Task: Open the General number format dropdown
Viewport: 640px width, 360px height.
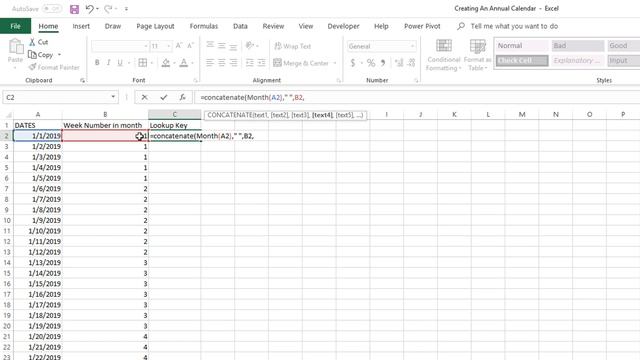Action: 412,46
